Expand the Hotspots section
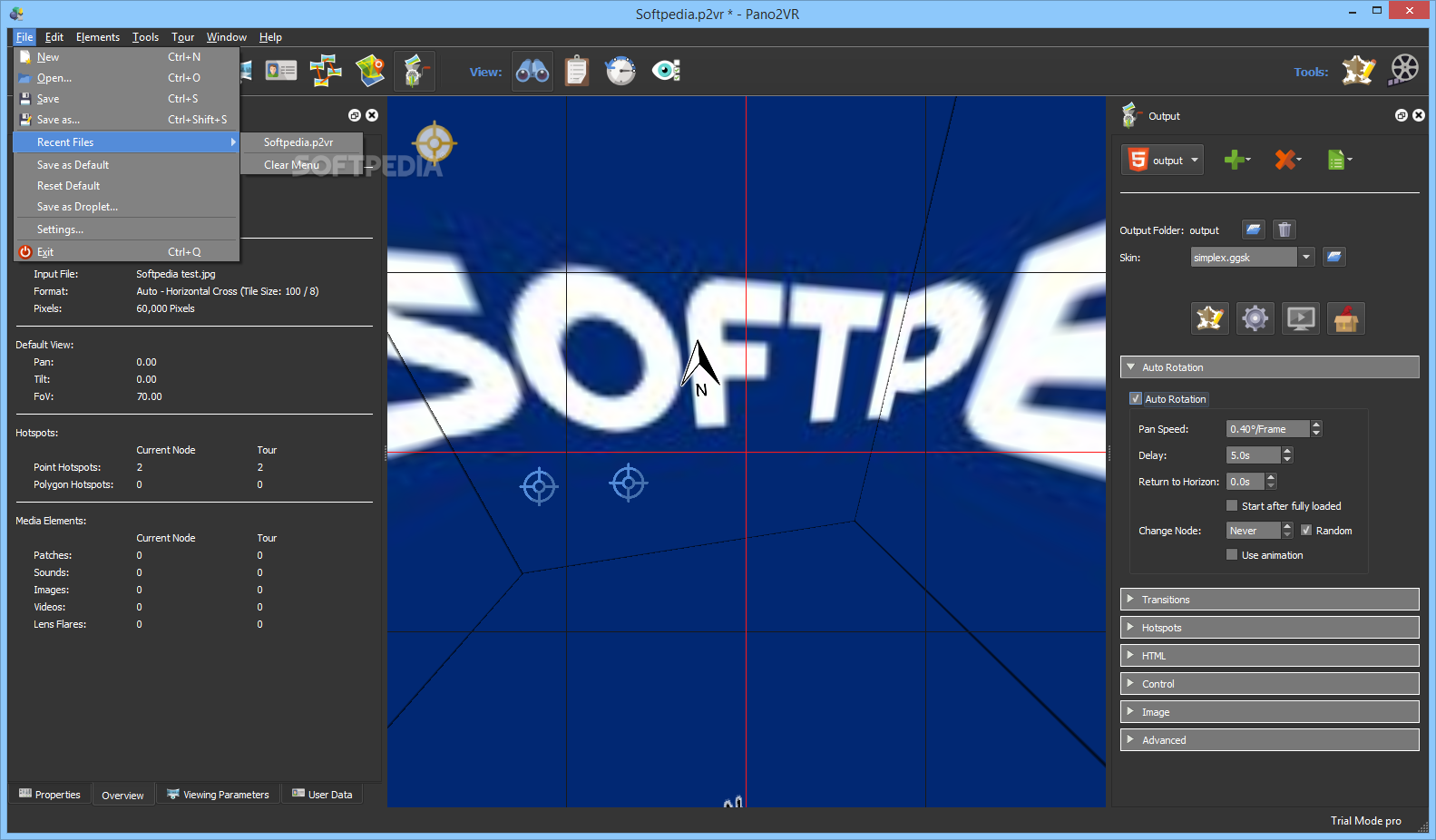The width and height of the screenshot is (1436, 840). point(1270,628)
